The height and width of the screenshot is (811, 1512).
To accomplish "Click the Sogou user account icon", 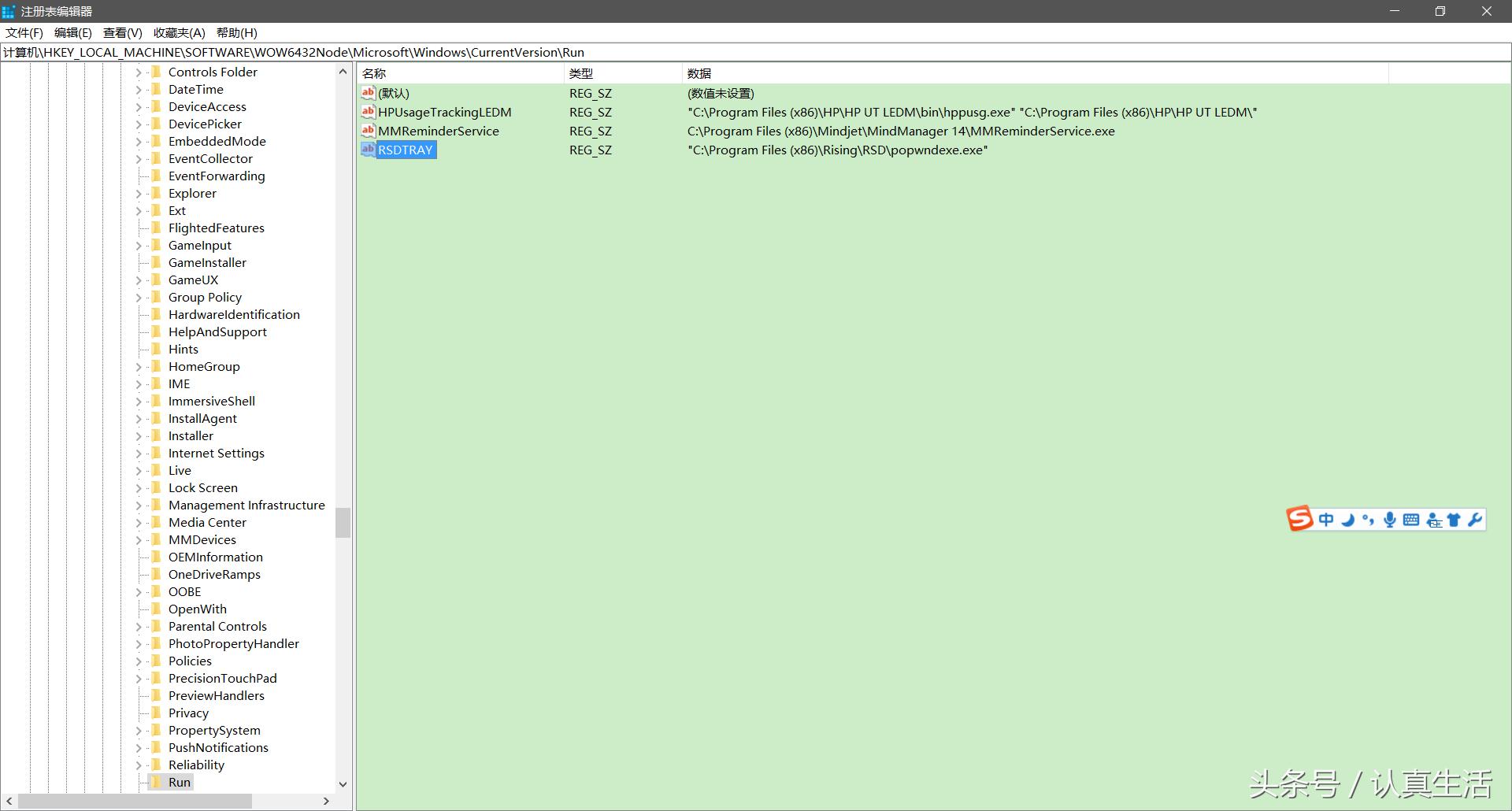I will (1434, 520).
